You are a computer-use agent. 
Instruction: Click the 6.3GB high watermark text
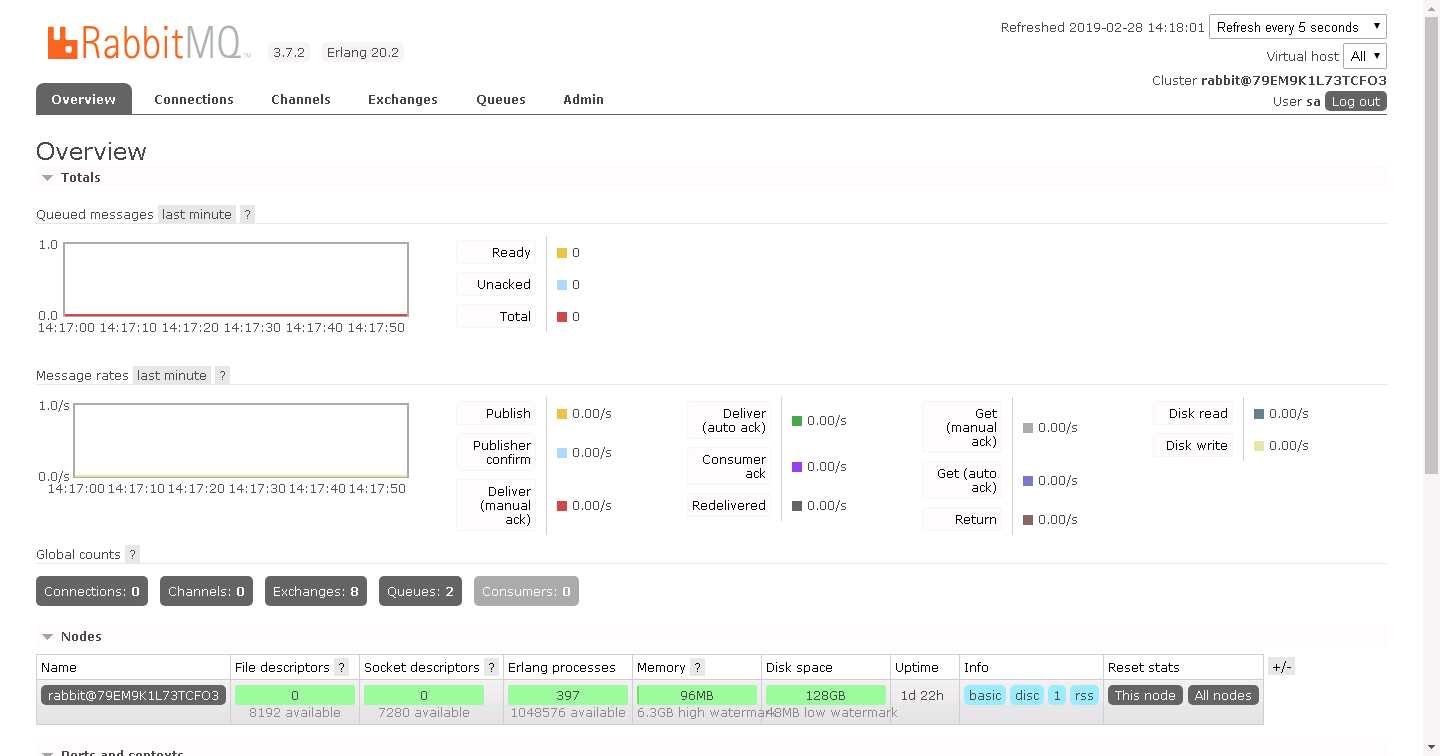coord(704,713)
